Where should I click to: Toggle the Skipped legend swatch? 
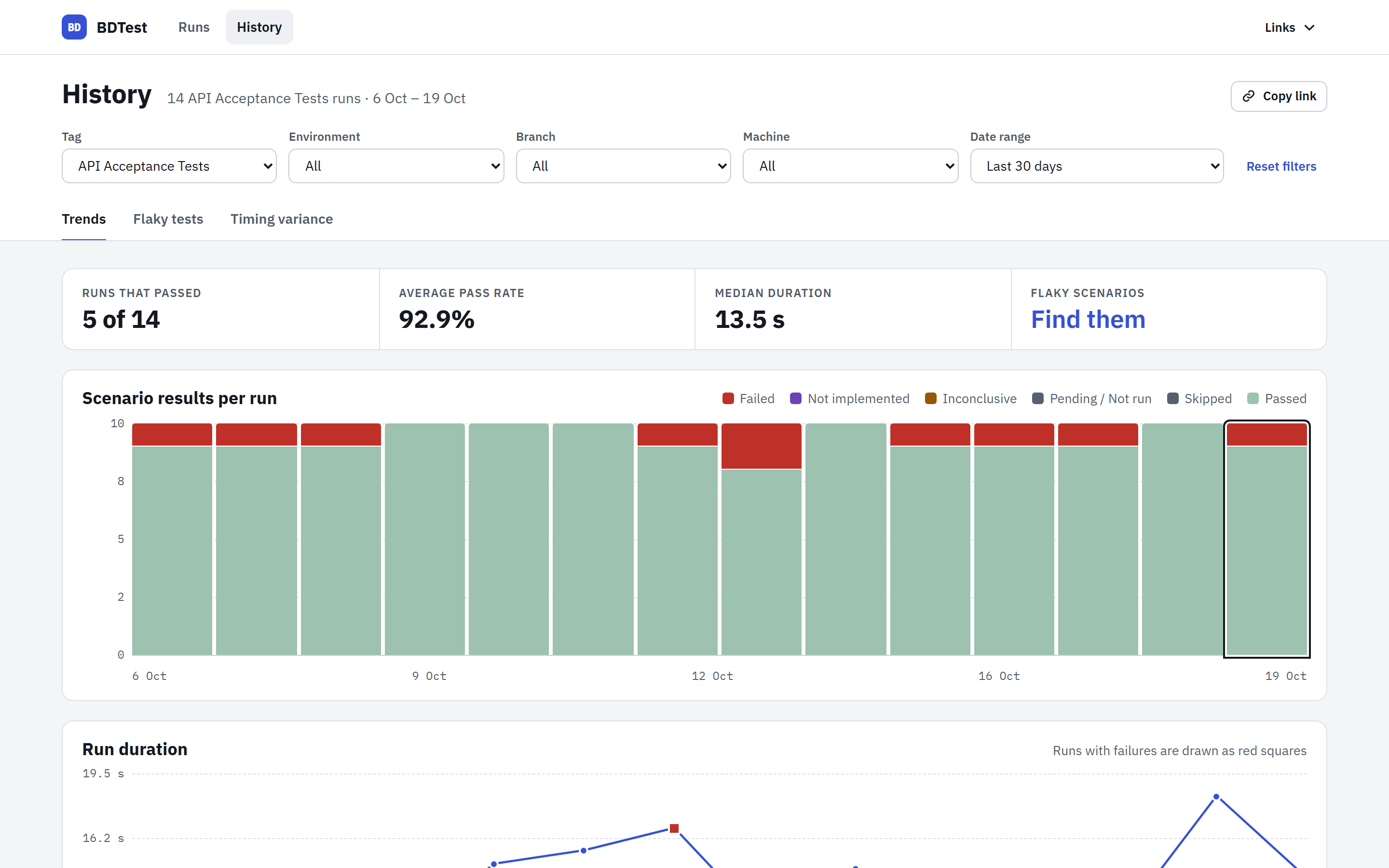coord(1172,398)
